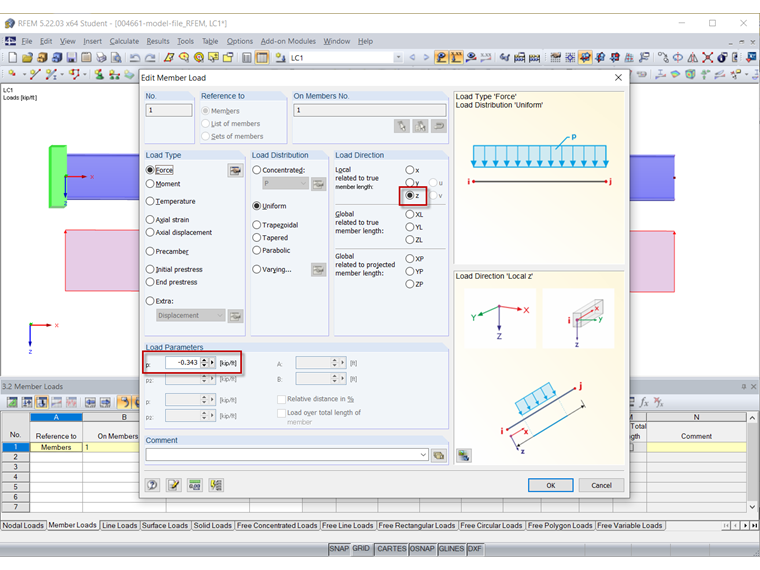Select the Force load type
Image resolution: width=760 pixels, height=570 pixels.
point(150,170)
